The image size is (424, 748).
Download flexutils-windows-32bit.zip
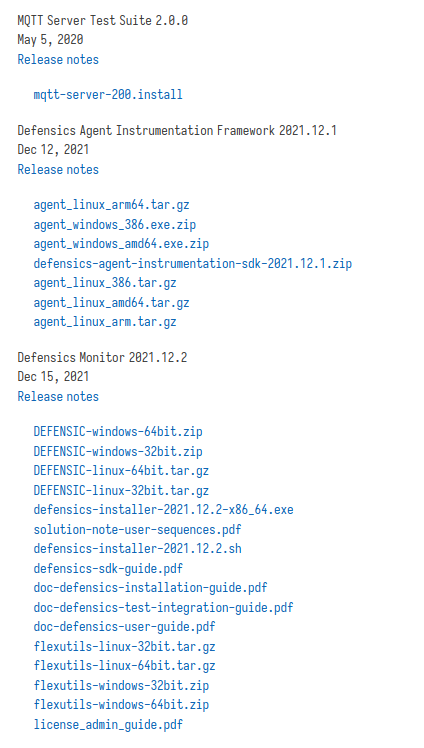pyautogui.click(x=121, y=686)
